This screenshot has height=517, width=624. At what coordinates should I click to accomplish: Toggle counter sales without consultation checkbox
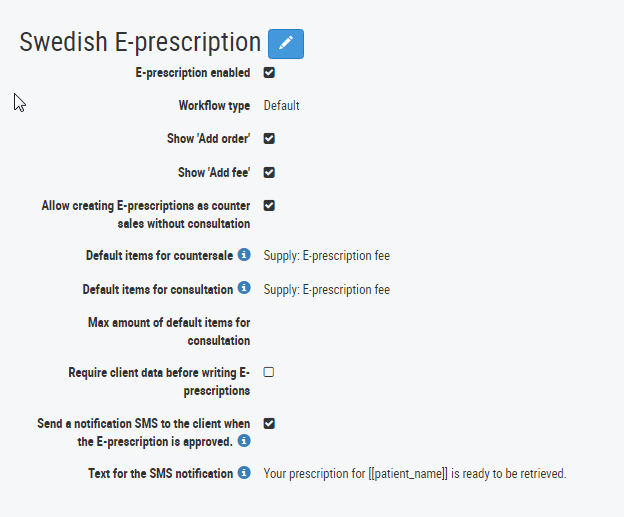tap(269, 205)
